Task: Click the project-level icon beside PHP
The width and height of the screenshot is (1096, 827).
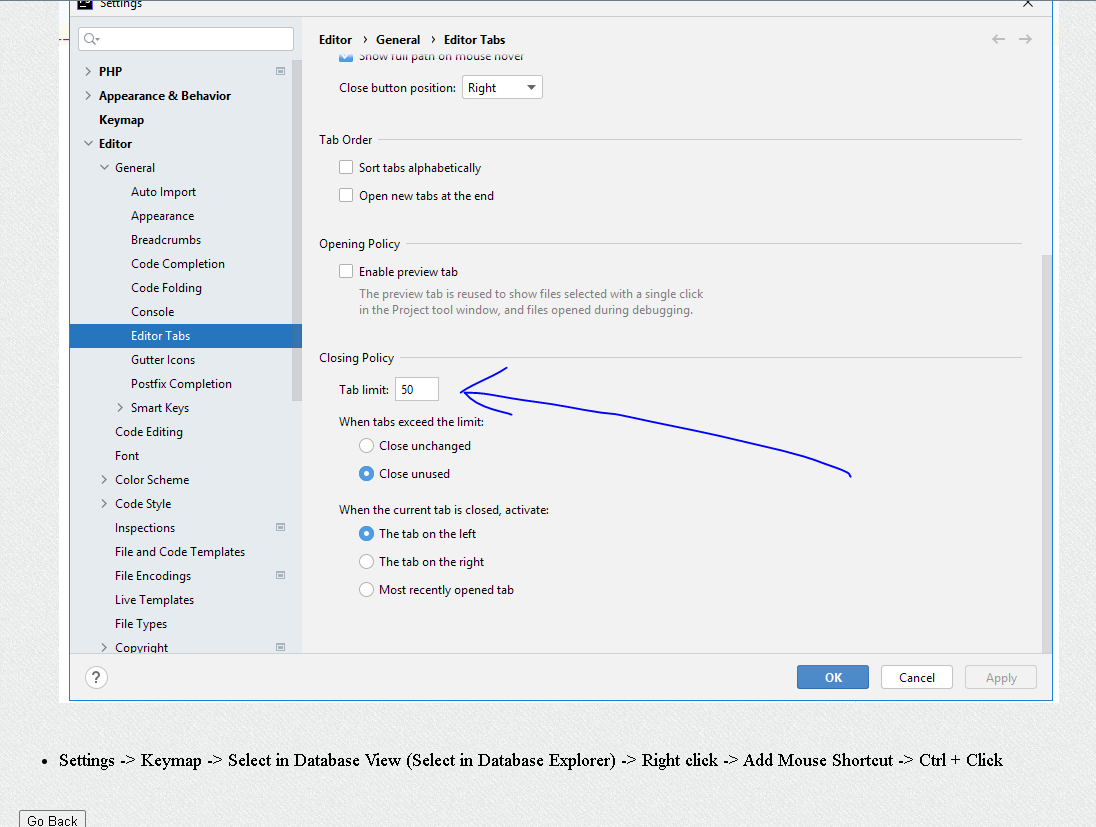Action: 280,71
